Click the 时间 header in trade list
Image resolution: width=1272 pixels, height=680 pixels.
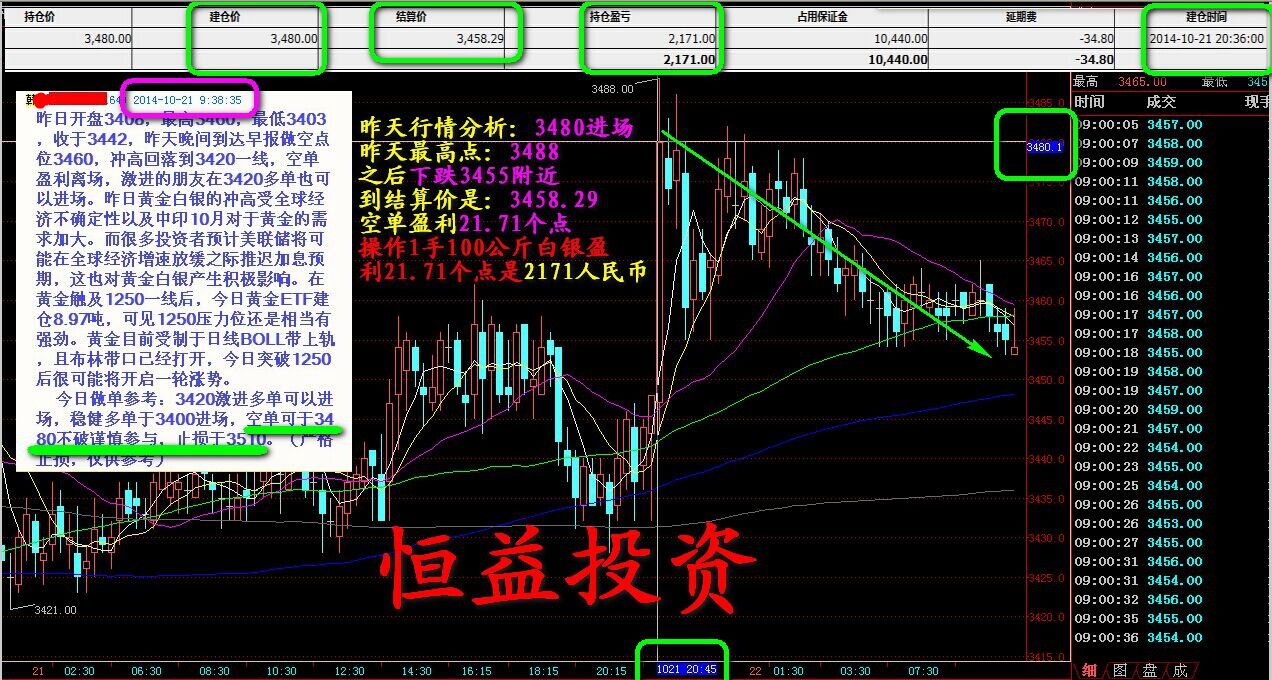(1089, 102)
